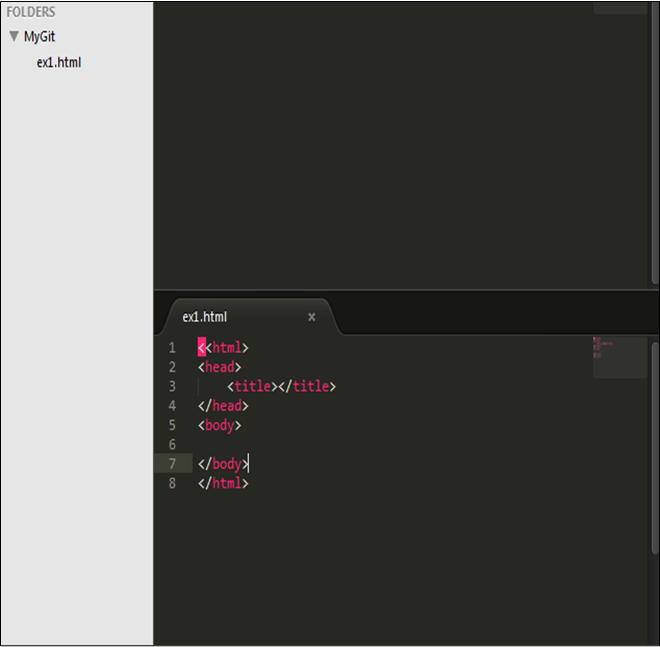Click the closing </body> tag
This screenshot has width=660, height=647.
point(224,464)
